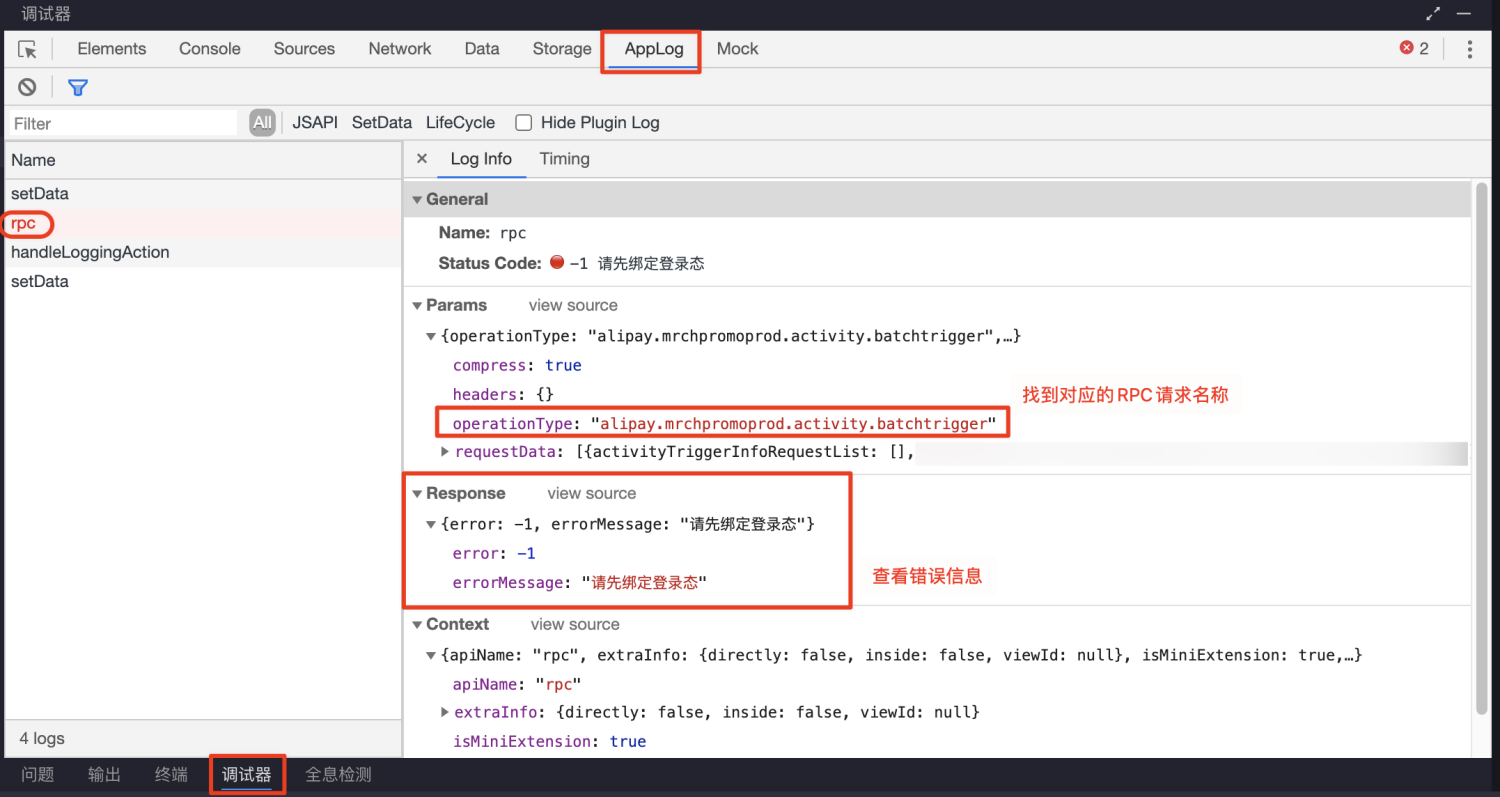Enable the Hide Plugin Log checkbox

point(523,122)
